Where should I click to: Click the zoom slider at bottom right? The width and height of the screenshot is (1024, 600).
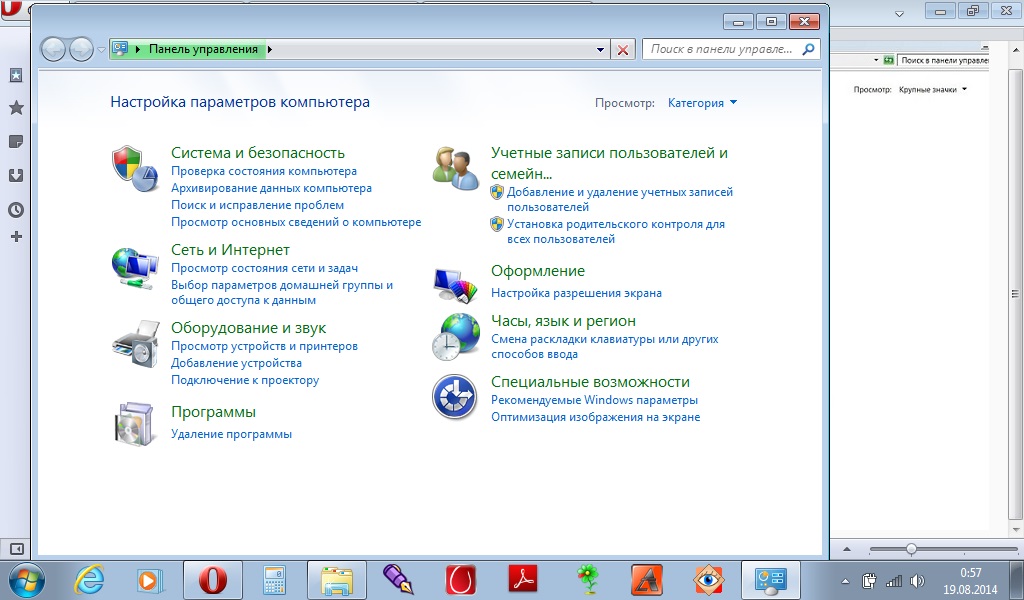point(911,549)
